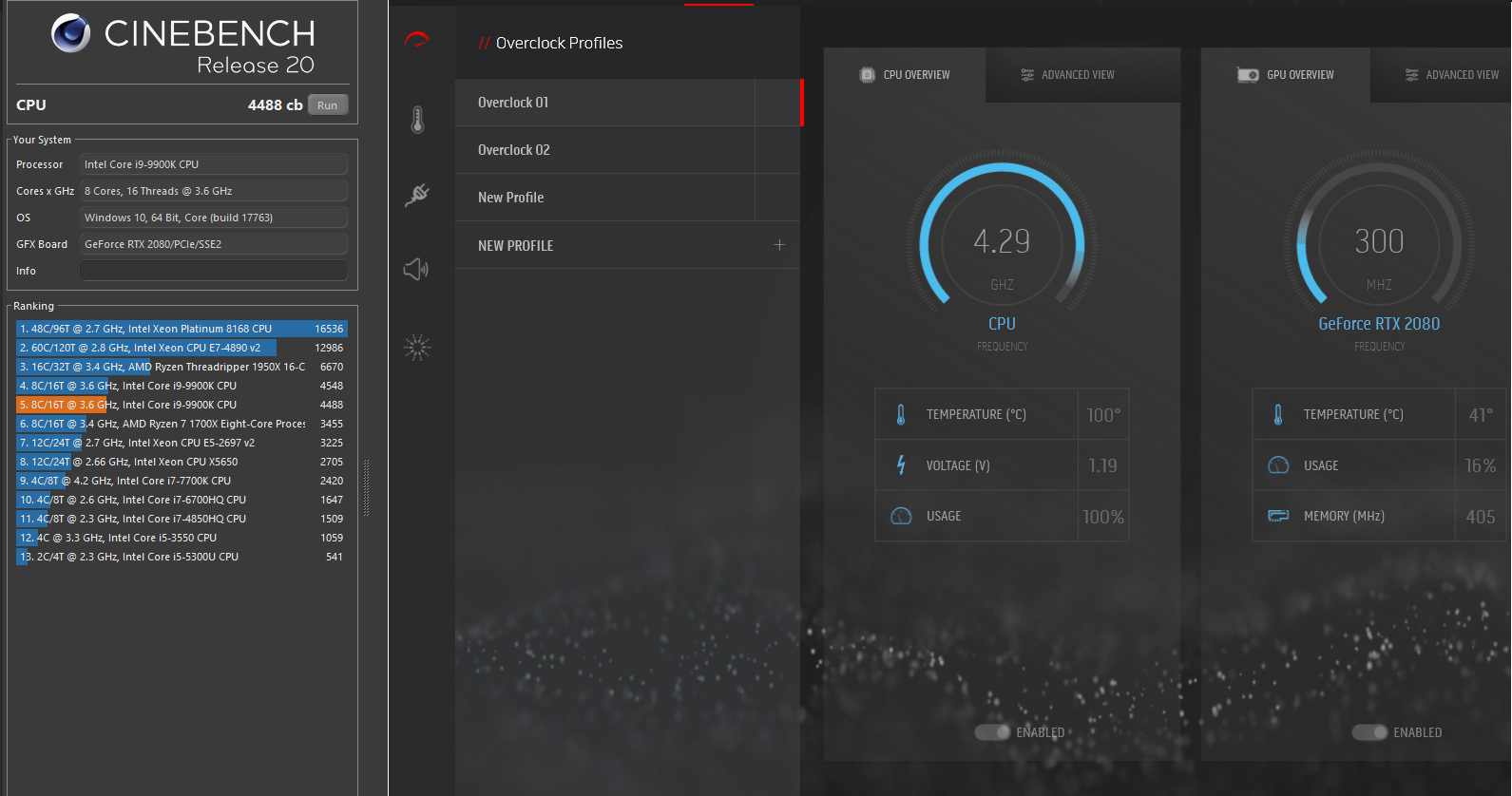Click the Info input field in Cinebench
1512x796 pixels.
click(214, 271)
